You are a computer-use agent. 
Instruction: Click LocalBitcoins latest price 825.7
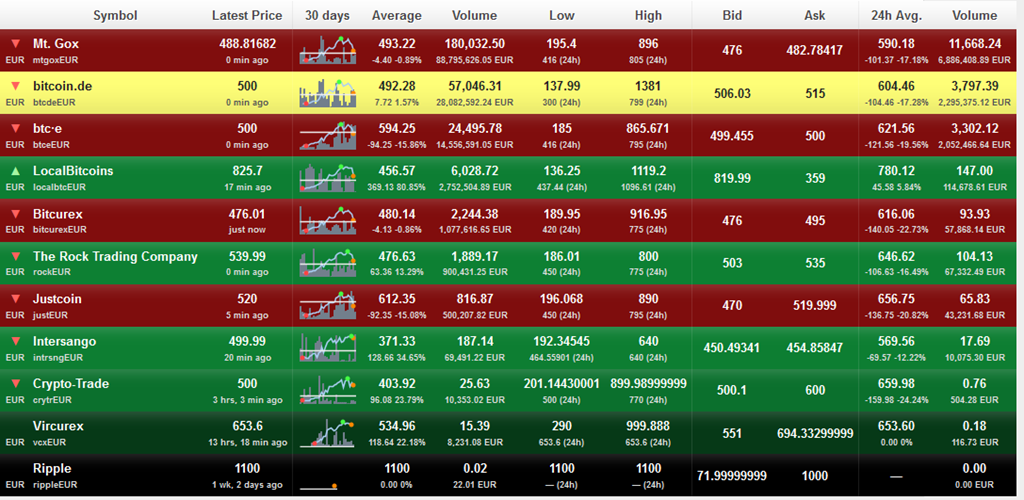(x=247, y=171)
